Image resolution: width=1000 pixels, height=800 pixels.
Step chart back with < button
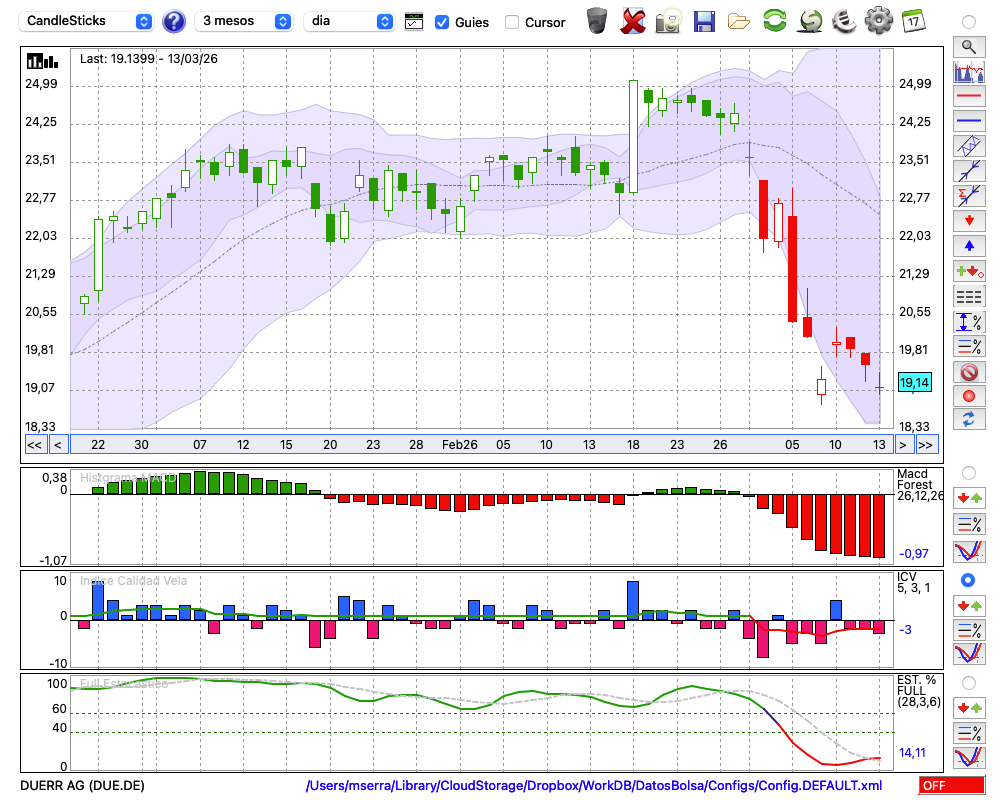(57, 445)
